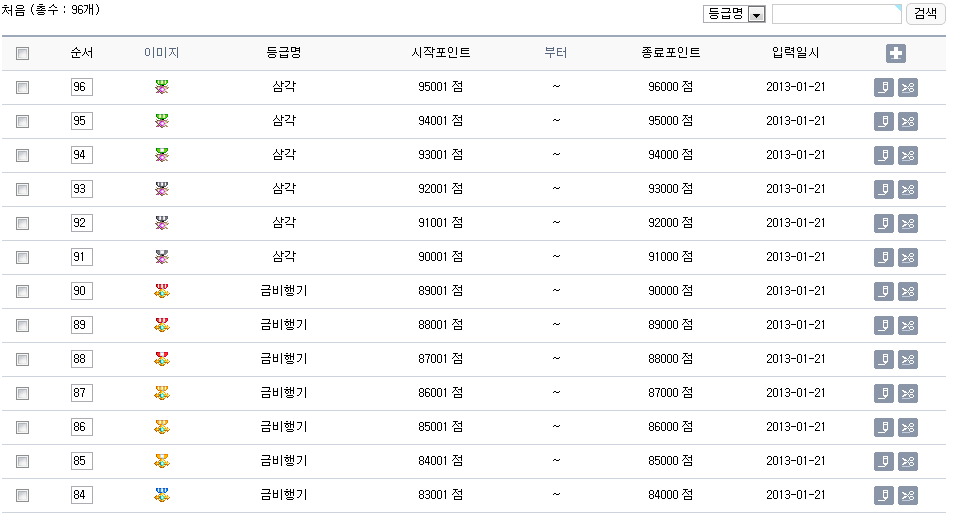Click the grade badge image in row 92

click(162, 223)
